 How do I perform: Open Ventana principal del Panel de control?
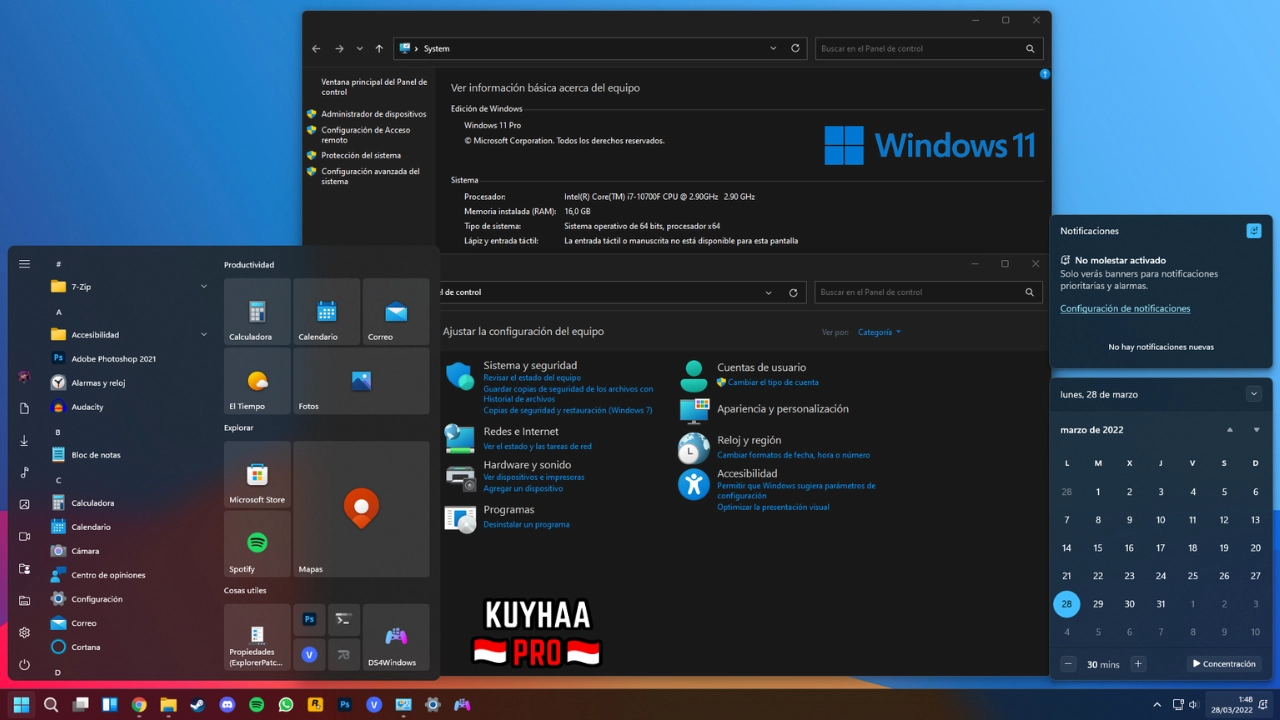[374, 87]
